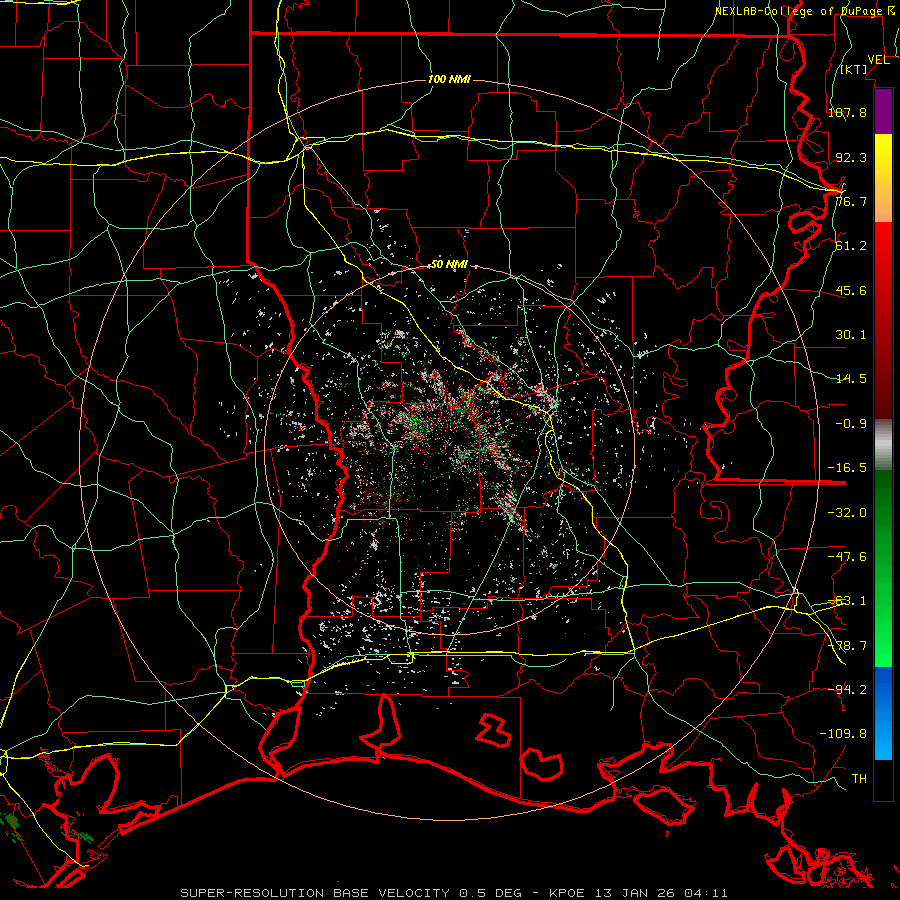900x900 pixels.
Task: Click the 92.3 velocity scale value
Action: point(851,157)
